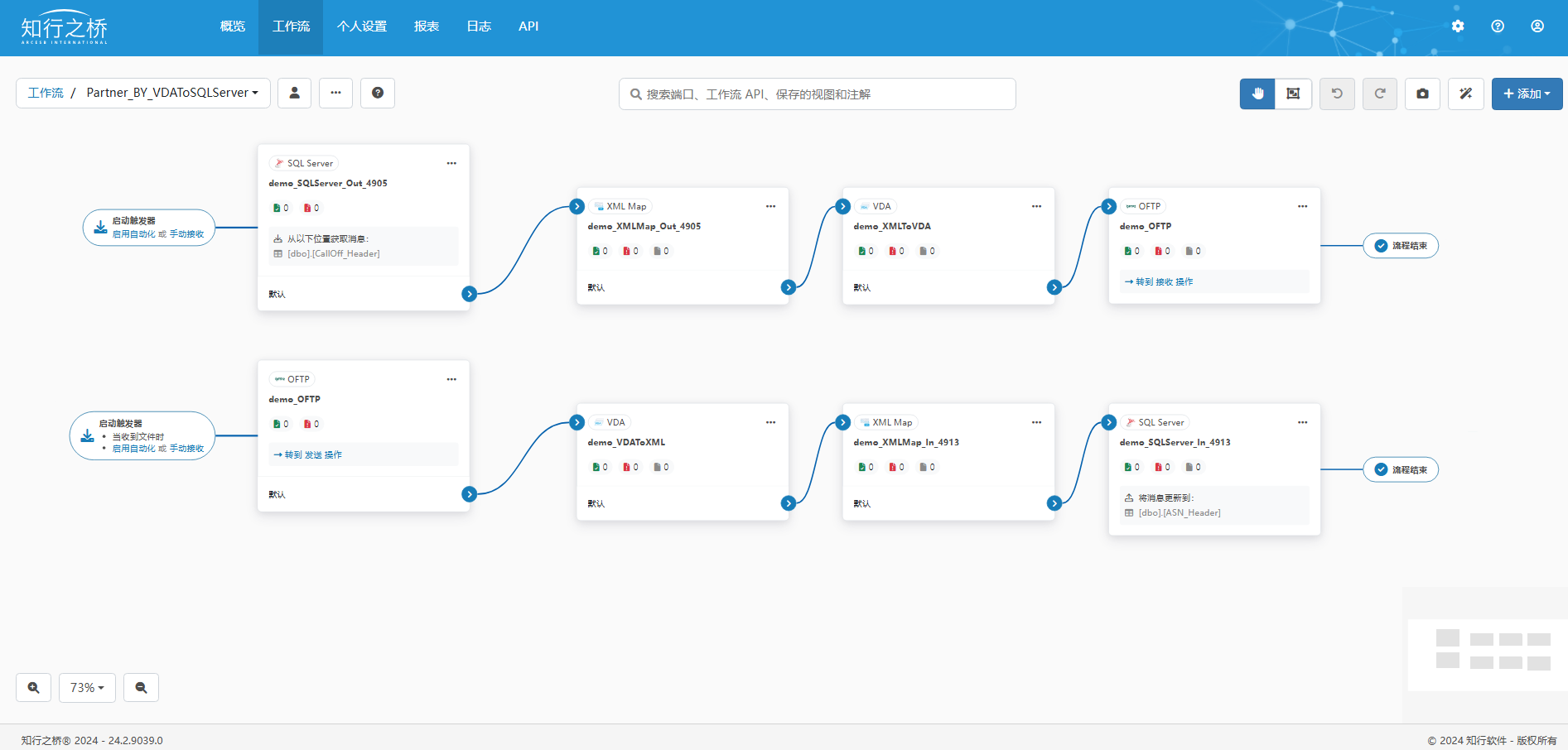The height and width of the screenshot is (750, 1568).
Task: Open the 工作流 tab in navigation
Action: tap(291, 26)
